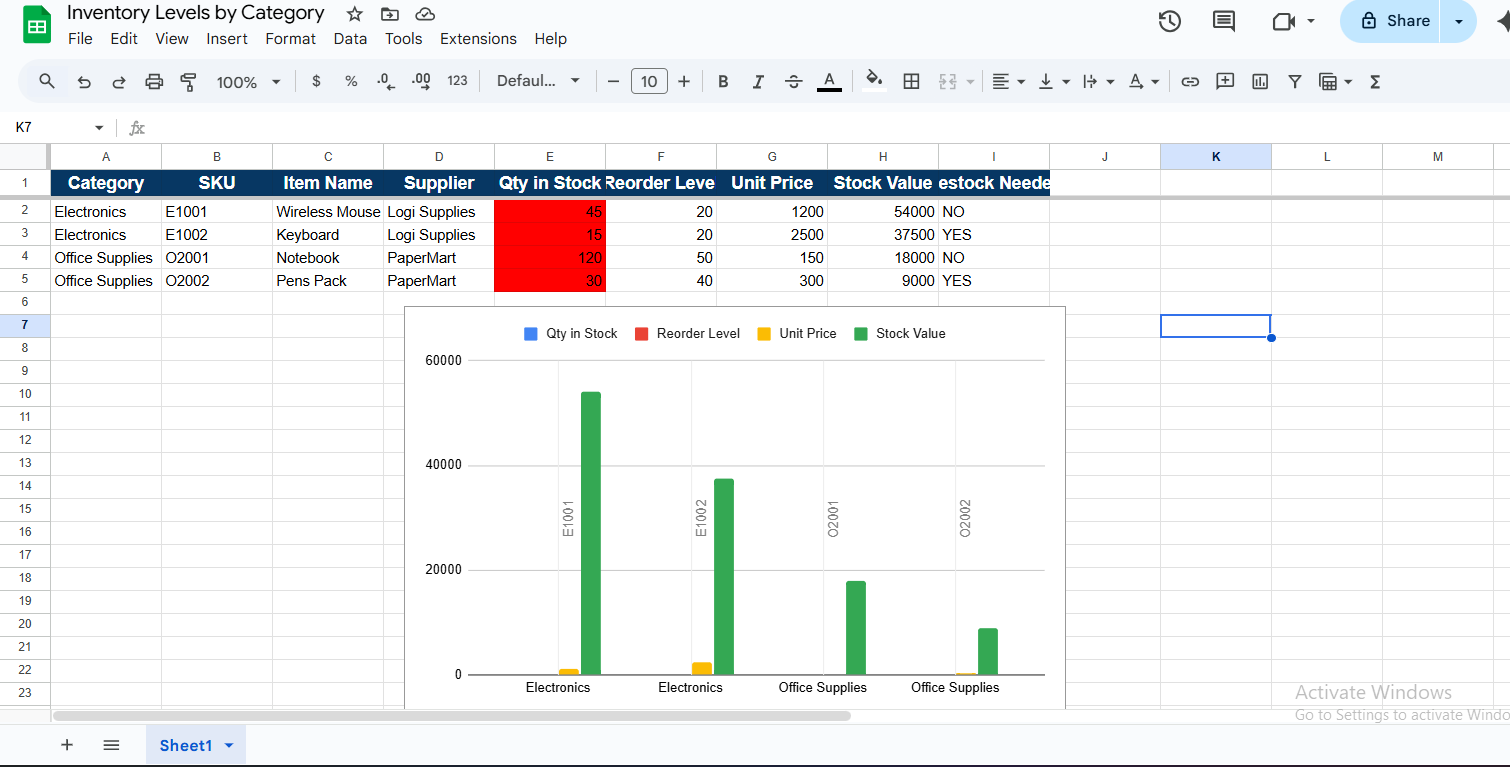This screenshot has height=767, width=1510.
Task: Click inside the formula bar
Action: click(x=400, y=127)
